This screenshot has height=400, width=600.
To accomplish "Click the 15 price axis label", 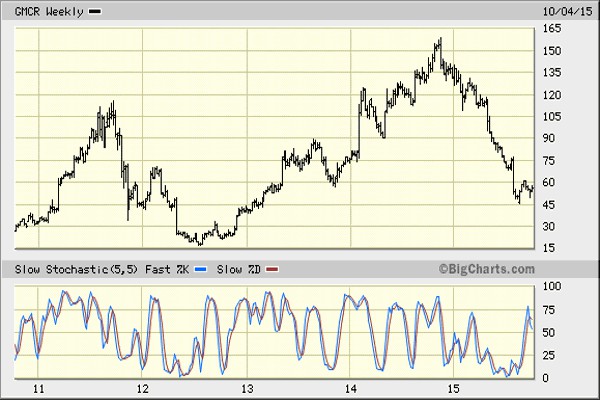I will click(549, 248).
